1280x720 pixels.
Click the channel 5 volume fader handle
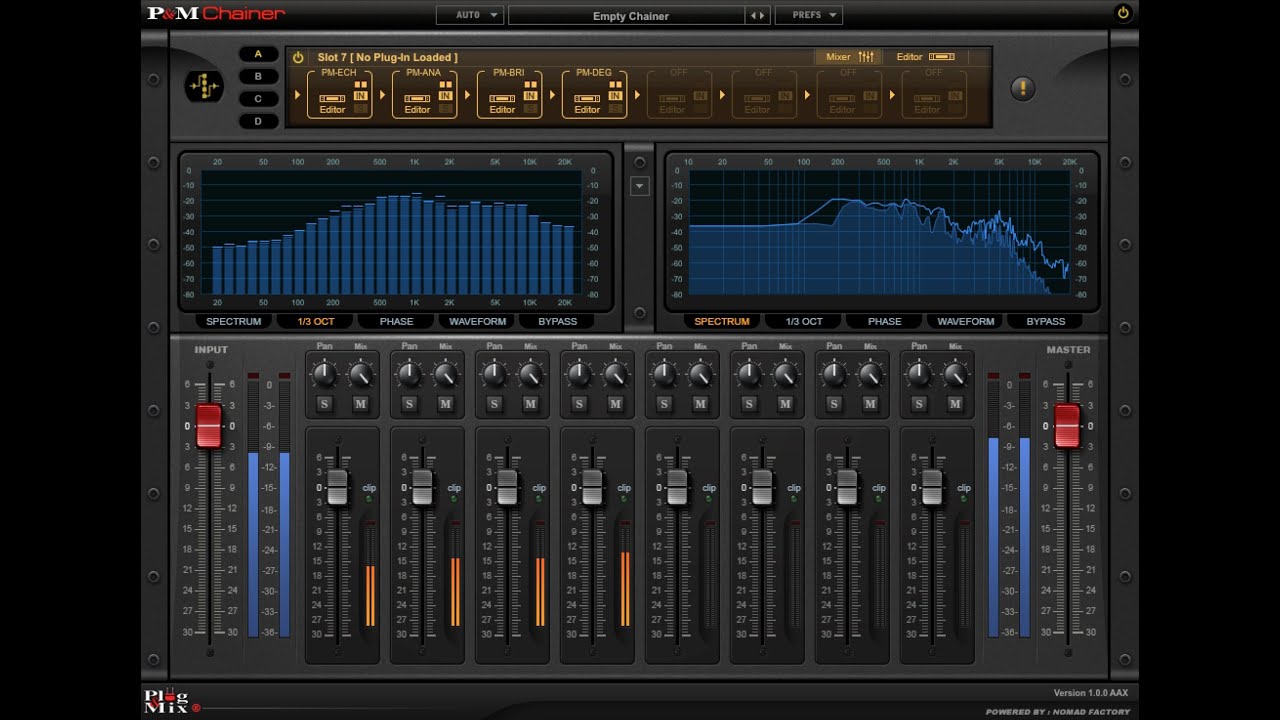pos(677,487)
